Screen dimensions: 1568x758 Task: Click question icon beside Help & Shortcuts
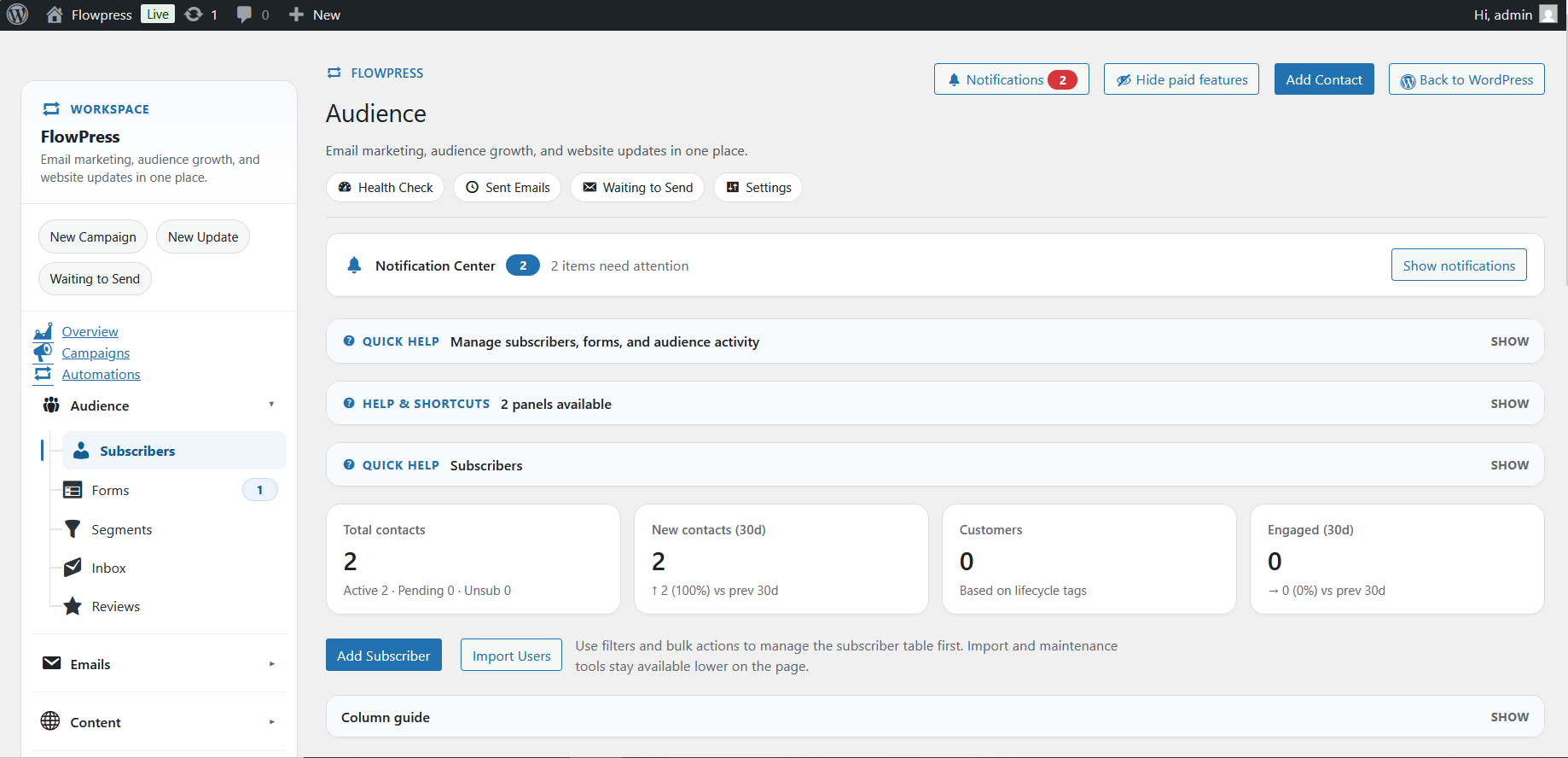pyautogui.click(x=349, y=403)
